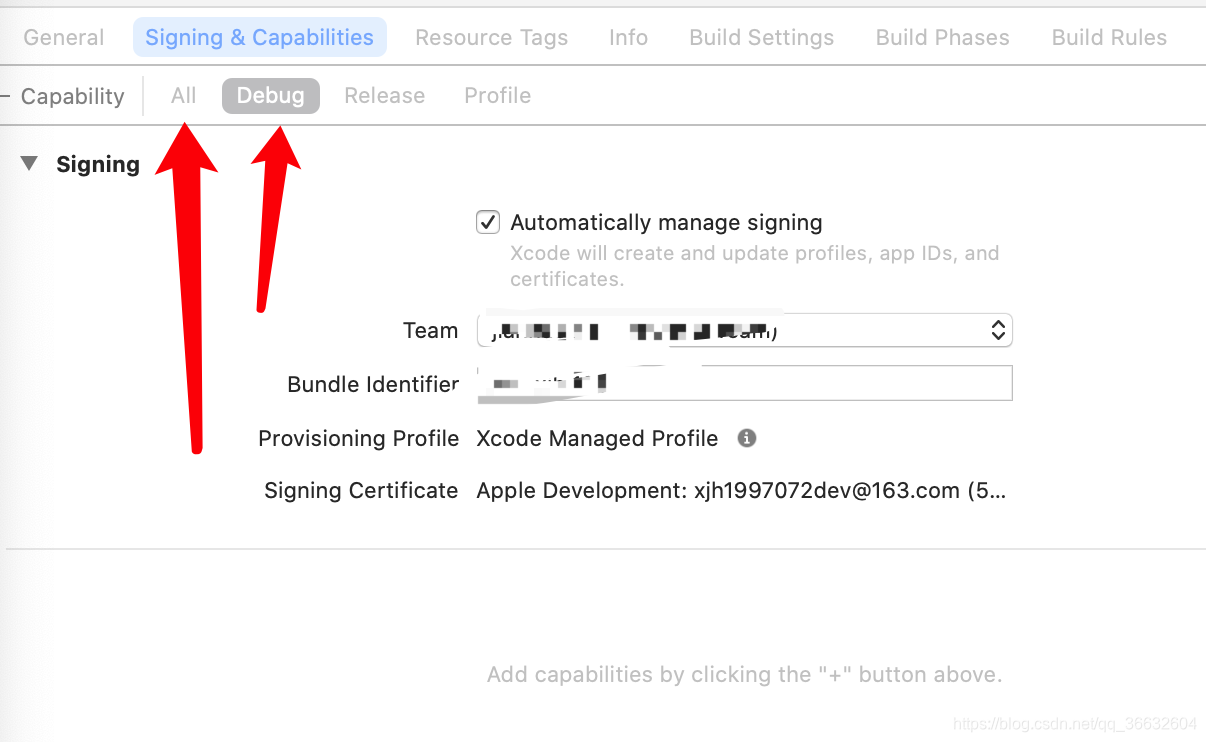Go to the Build Settings tab

[761, 38]
